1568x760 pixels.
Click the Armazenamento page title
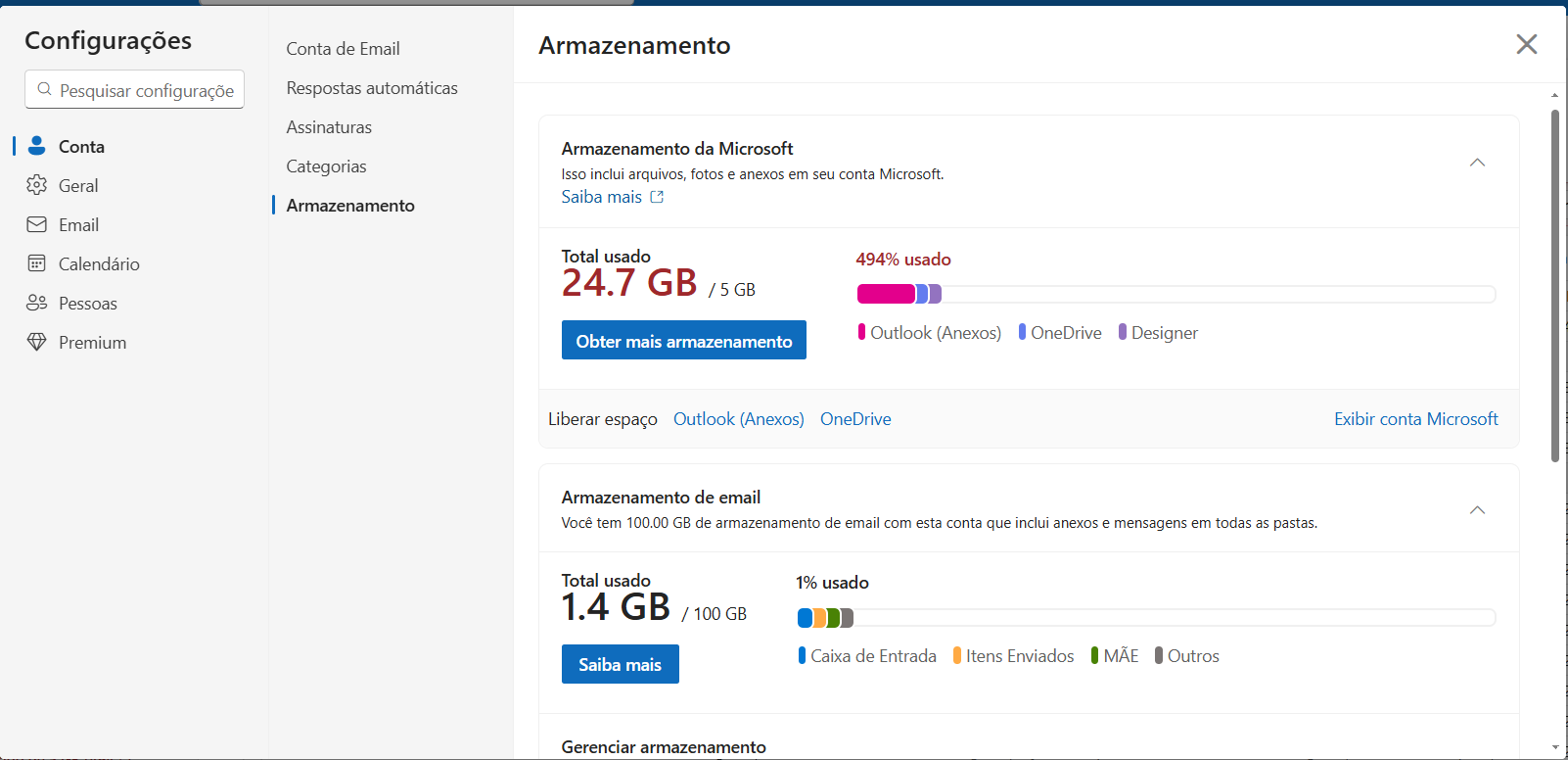pos(634,45)
